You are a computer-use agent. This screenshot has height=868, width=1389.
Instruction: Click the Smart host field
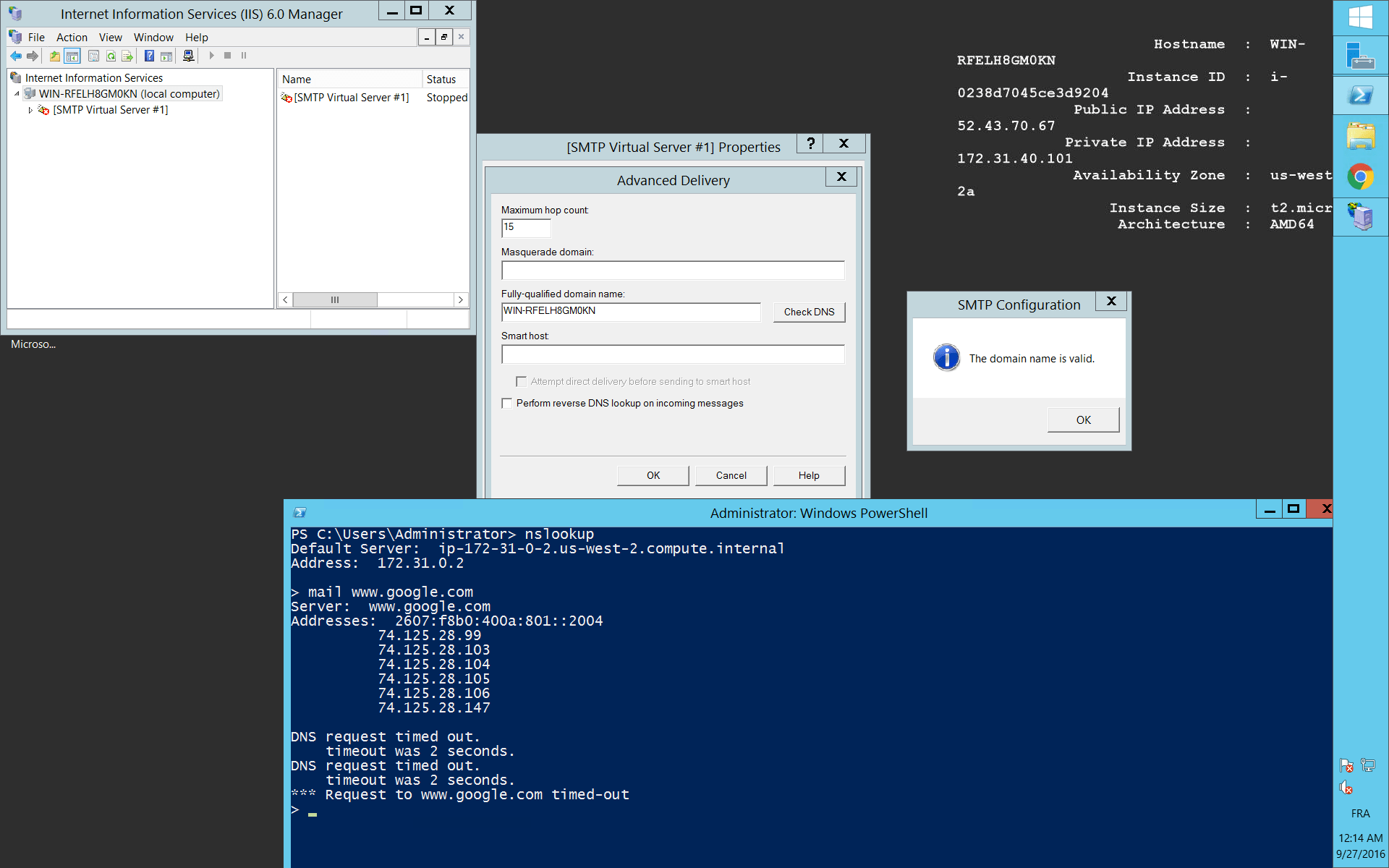click(x=673, y=354)
